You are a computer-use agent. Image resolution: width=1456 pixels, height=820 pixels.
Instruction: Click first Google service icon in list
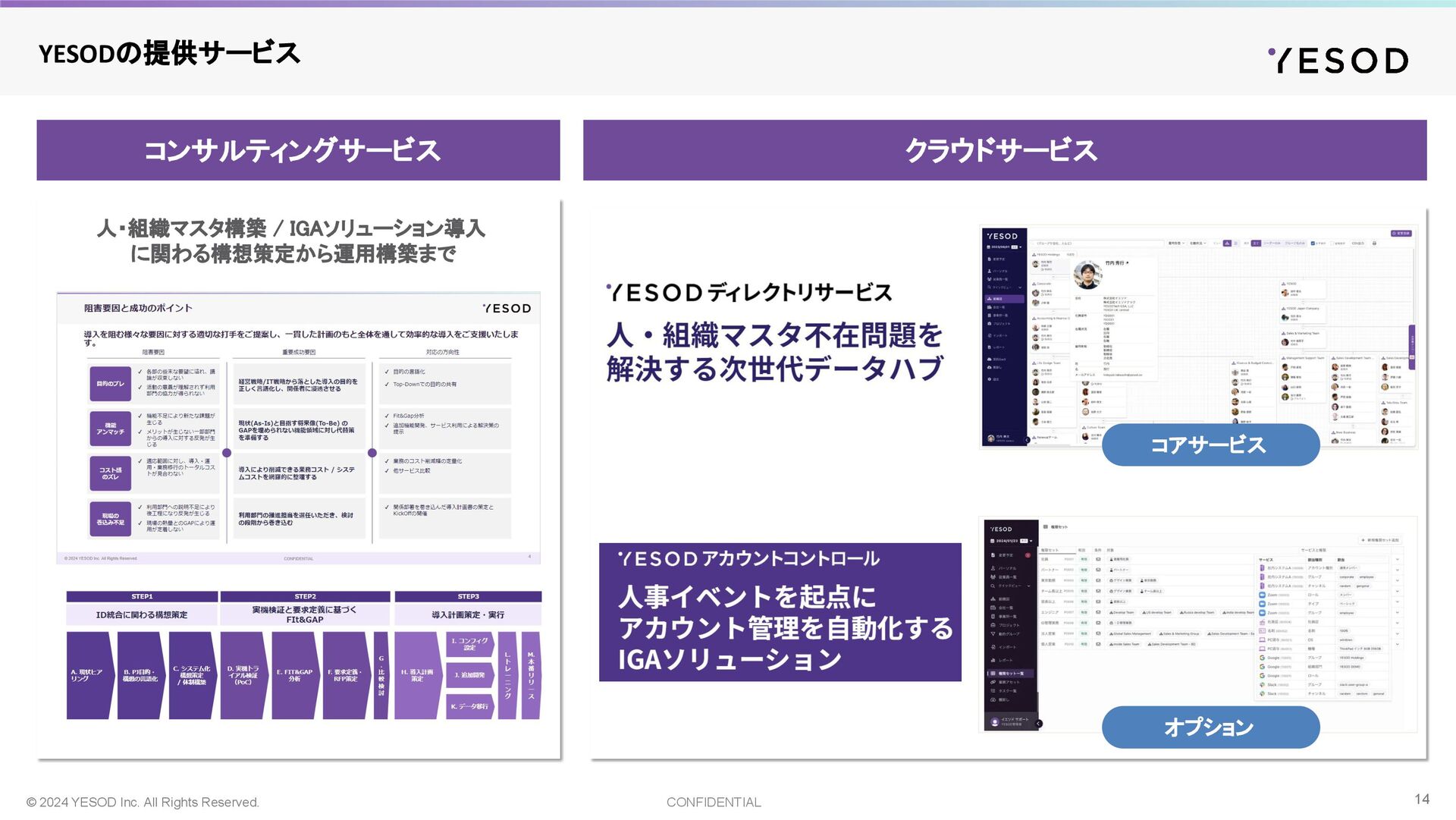coord(1263,658)
